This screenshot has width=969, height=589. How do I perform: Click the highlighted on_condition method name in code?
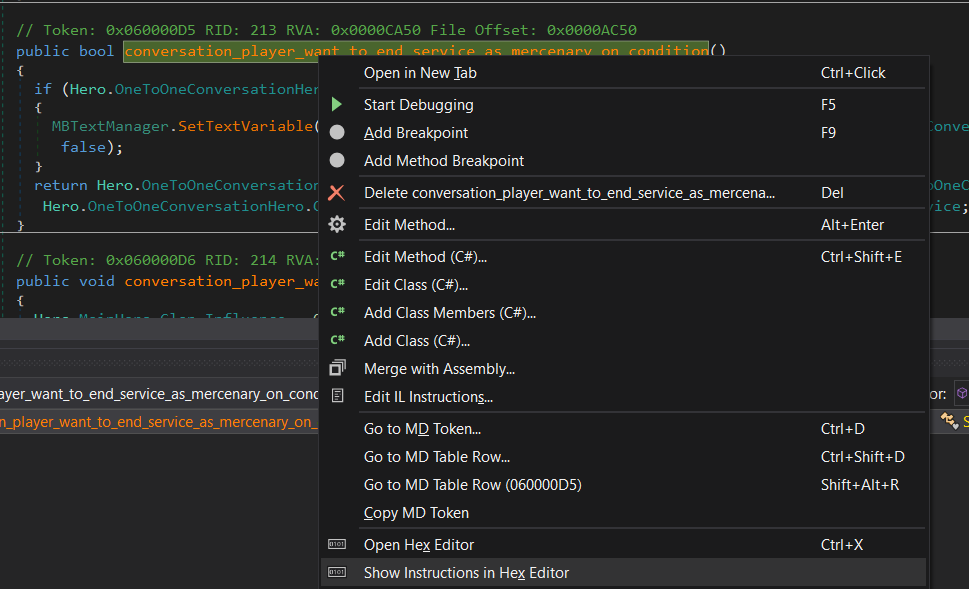[x=416, y=50]
